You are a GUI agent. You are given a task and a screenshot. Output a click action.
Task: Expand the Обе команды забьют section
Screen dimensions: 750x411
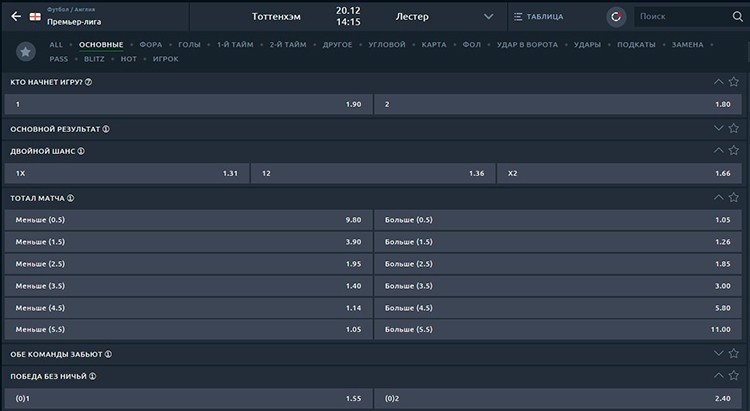tap(718, 354)
